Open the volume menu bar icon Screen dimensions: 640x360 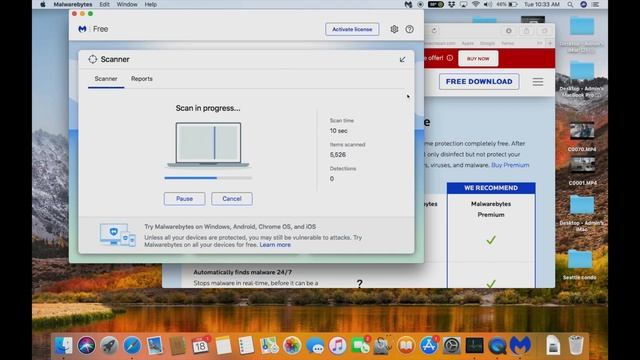(x=488, y=4)
